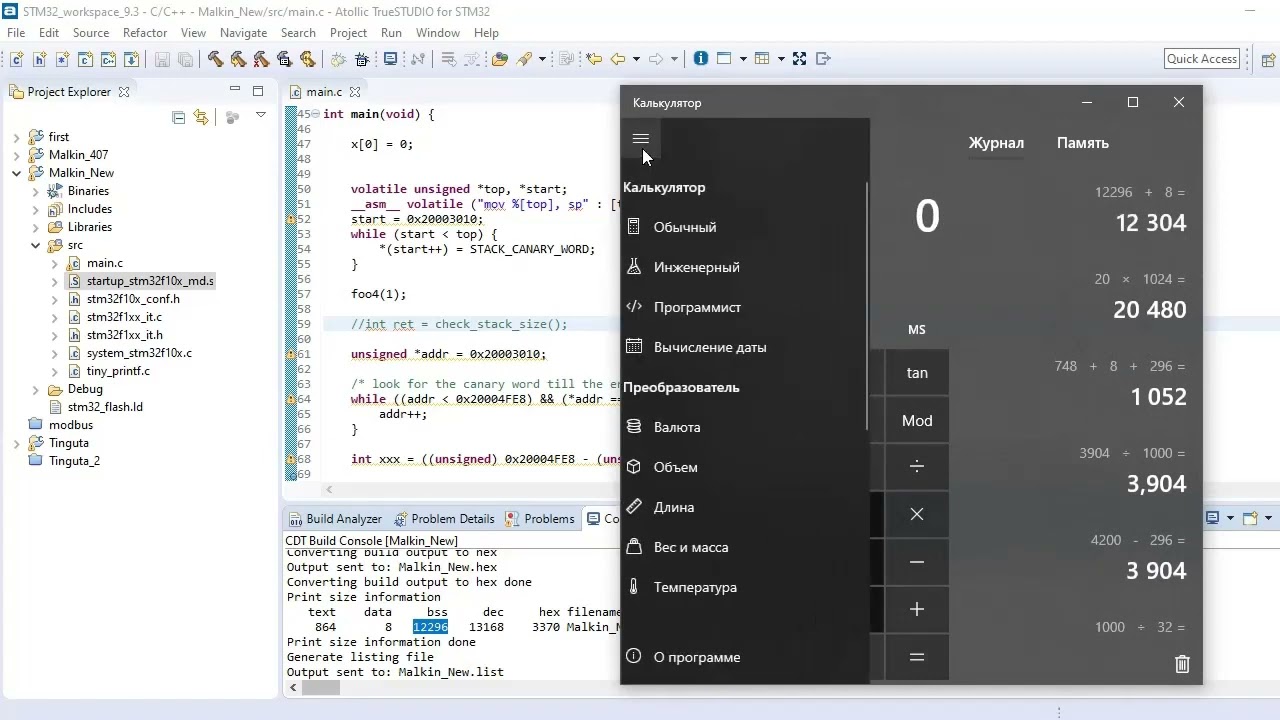Viewport: 1280px width, 720px height.
Task: Click the exit arrow toolbar icon
Action: (x=823, y=58)
